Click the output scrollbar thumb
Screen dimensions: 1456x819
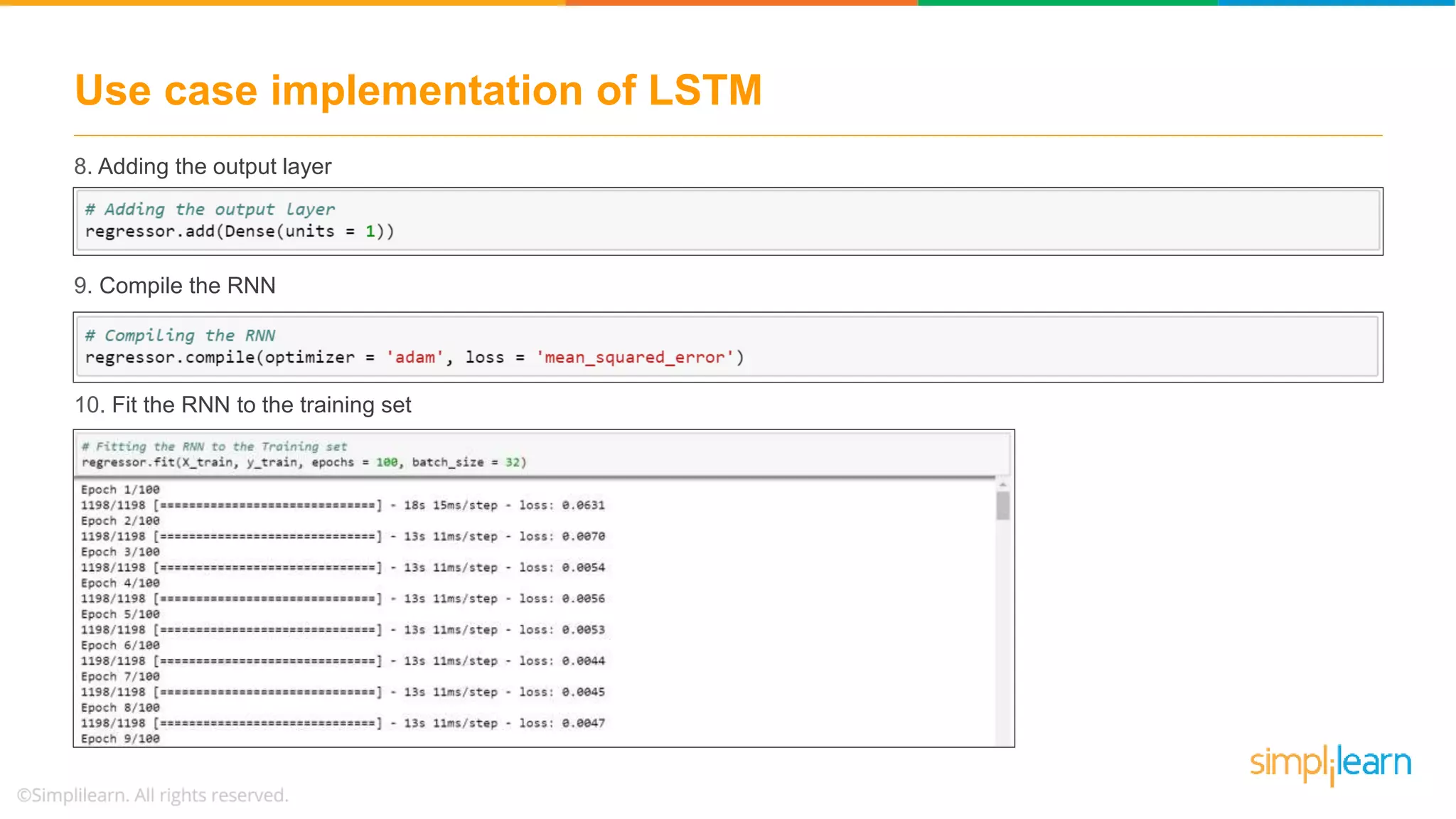(1003, 506)
